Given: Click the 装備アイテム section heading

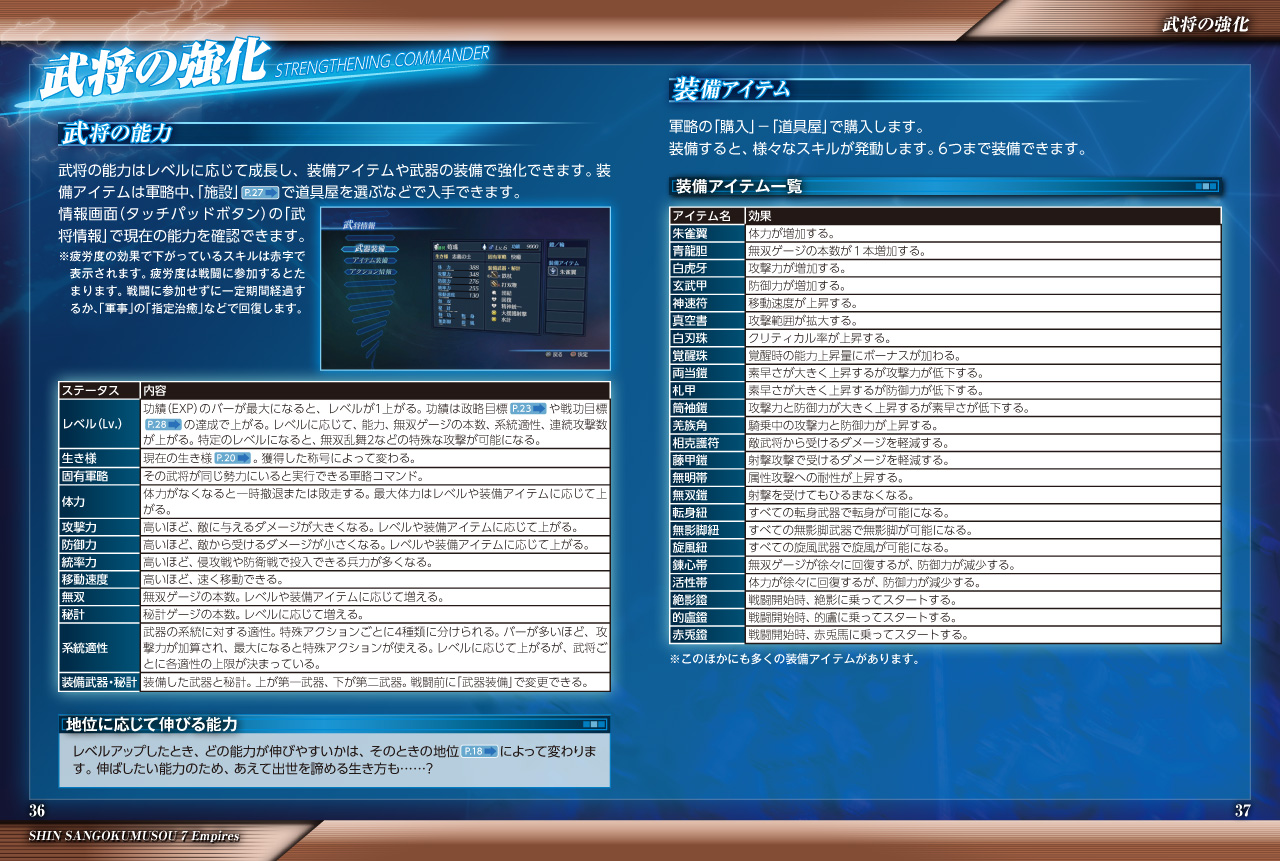Looking at the screenshot, I should coord(731,89).
